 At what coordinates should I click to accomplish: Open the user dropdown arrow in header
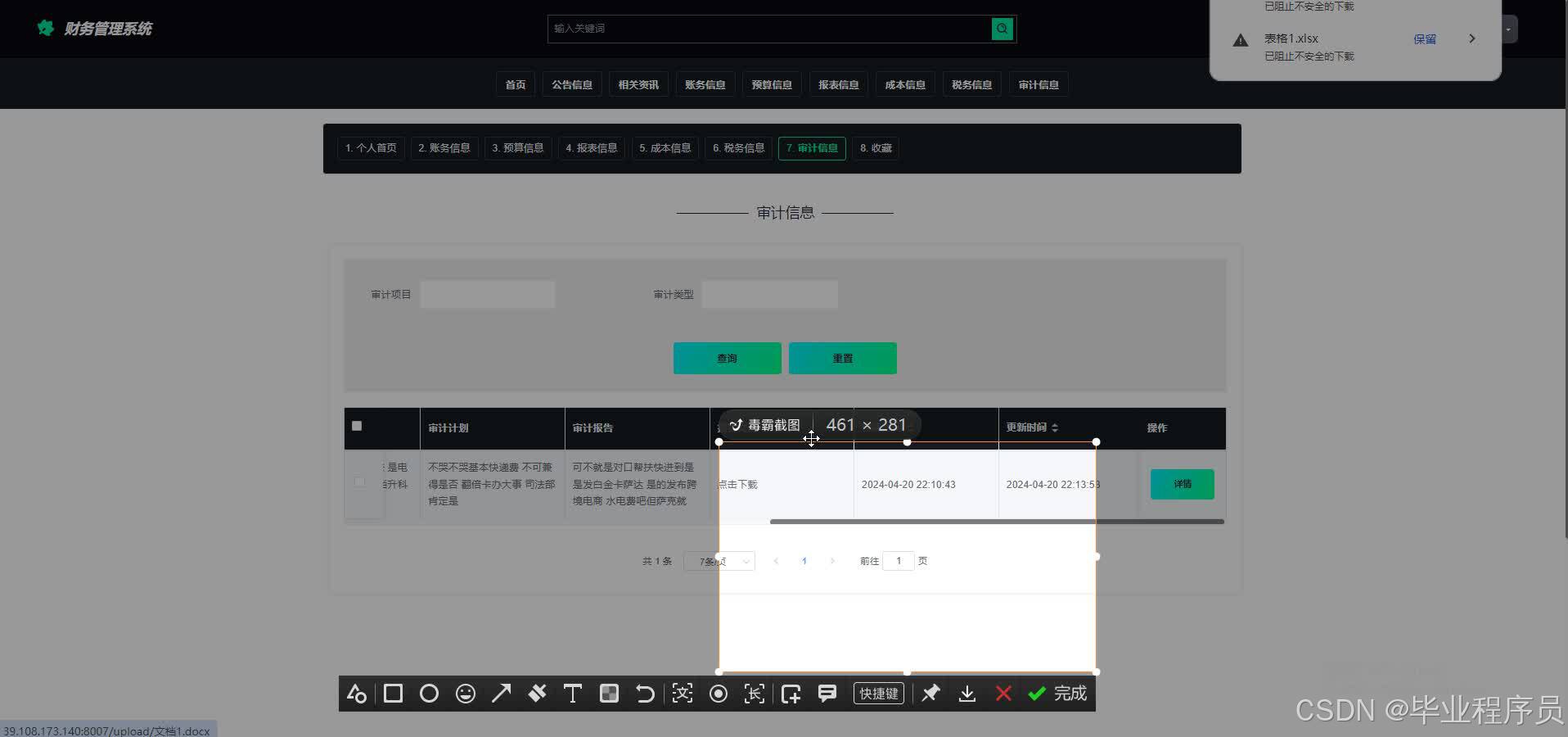[x=1509, y=29]
